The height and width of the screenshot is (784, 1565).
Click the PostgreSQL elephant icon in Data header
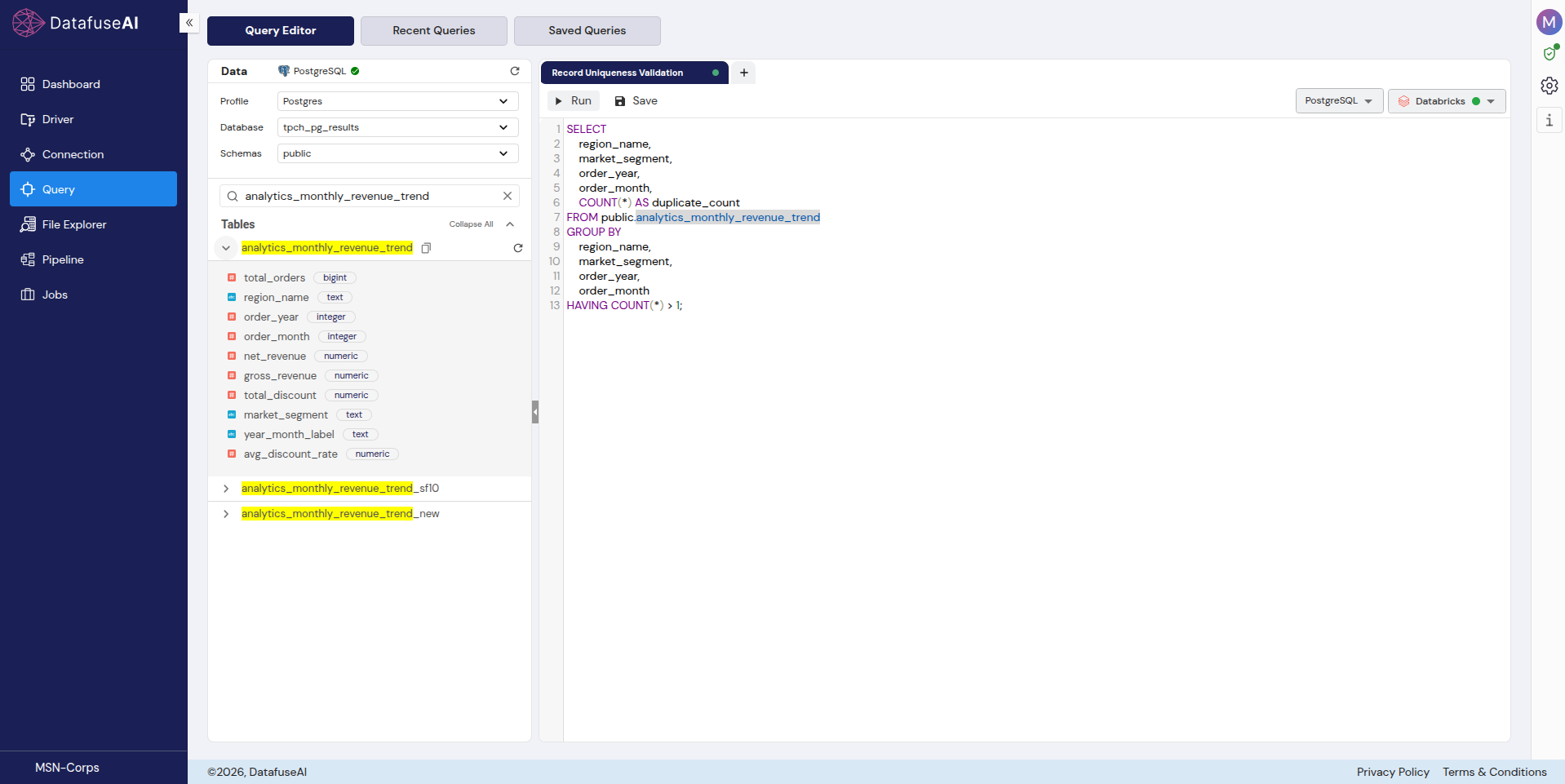(x=284, y=71)
